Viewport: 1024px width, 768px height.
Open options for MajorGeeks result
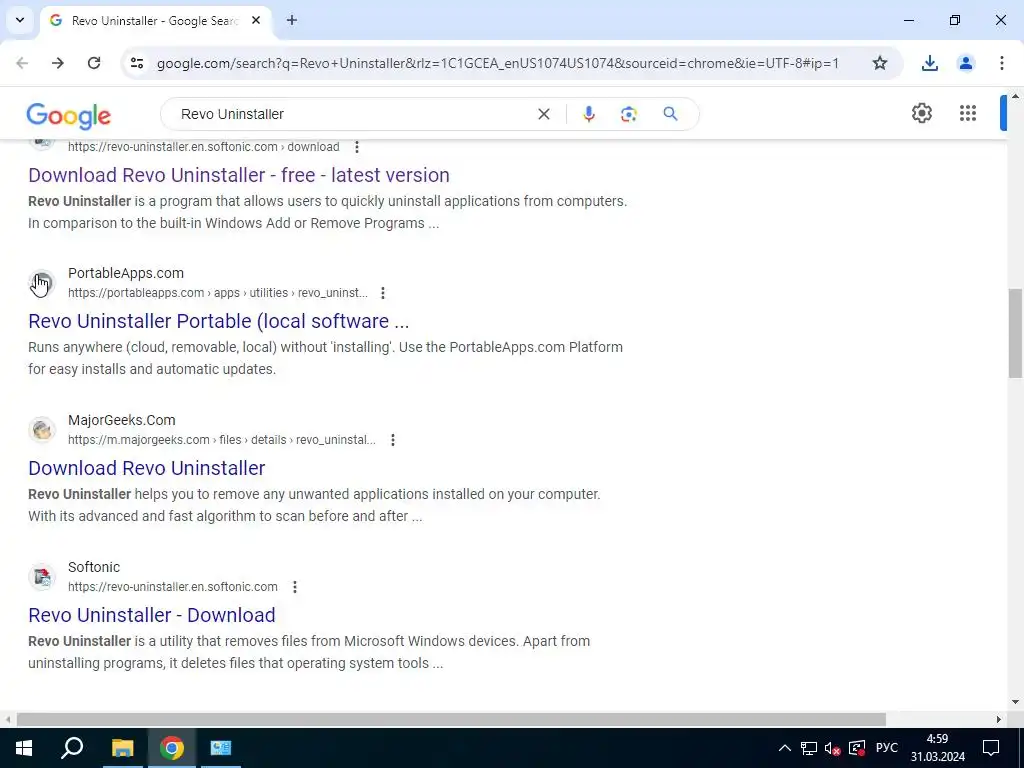click(x=392, y=440)
